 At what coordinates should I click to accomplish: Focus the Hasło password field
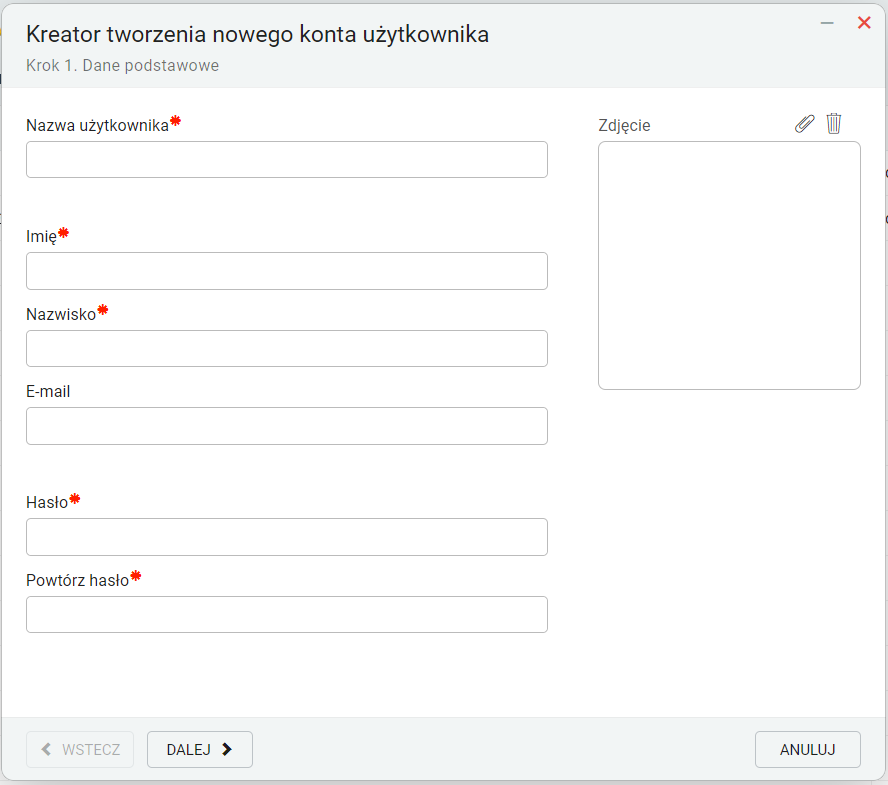click(x=287, y=537)
